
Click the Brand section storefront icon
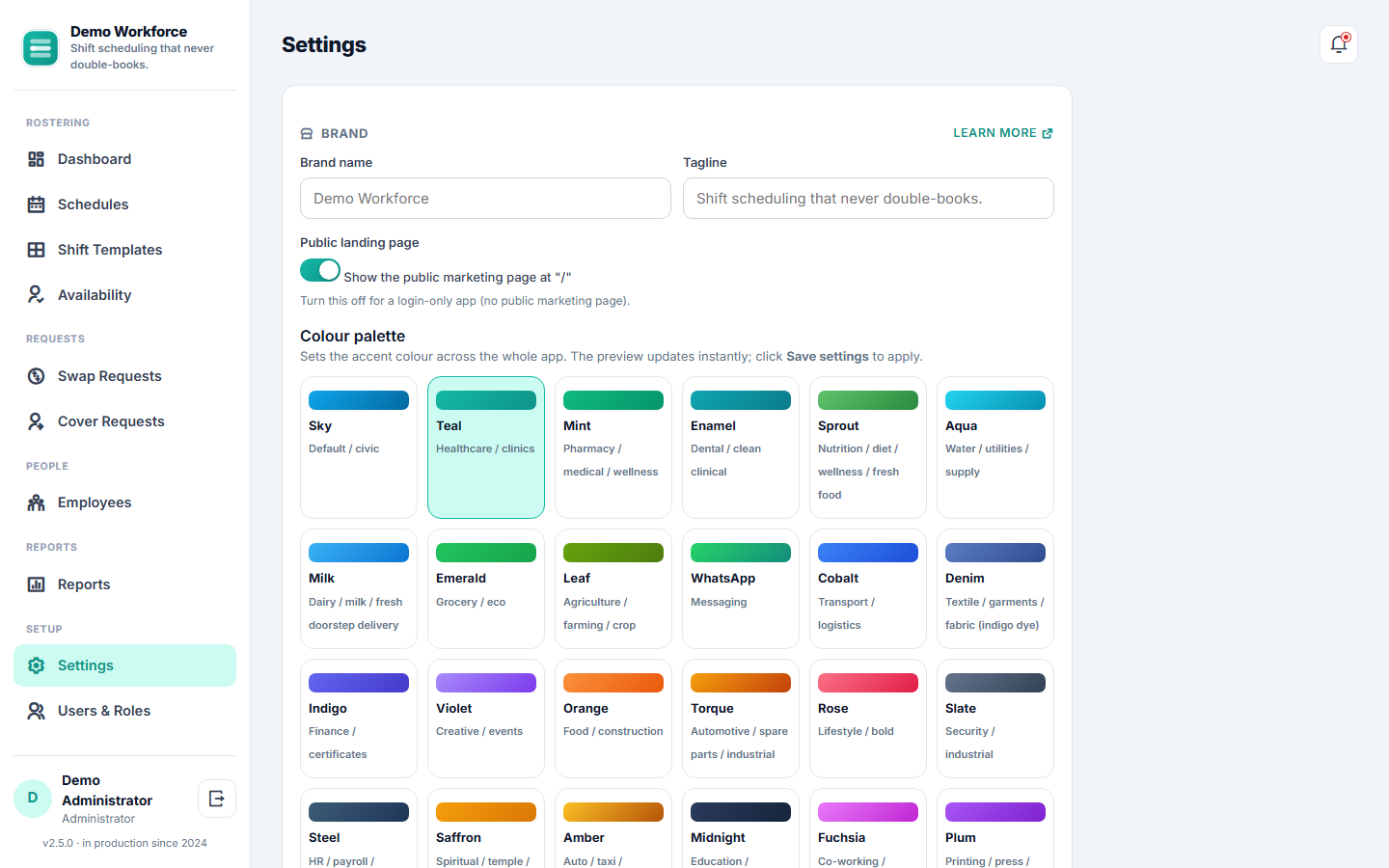click(x=307, y=134)
